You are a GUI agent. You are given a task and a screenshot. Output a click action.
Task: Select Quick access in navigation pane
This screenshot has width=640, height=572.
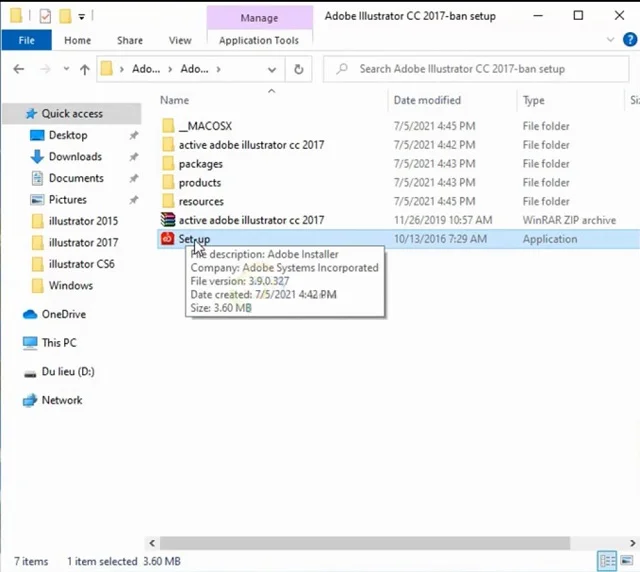click(72, 114)
